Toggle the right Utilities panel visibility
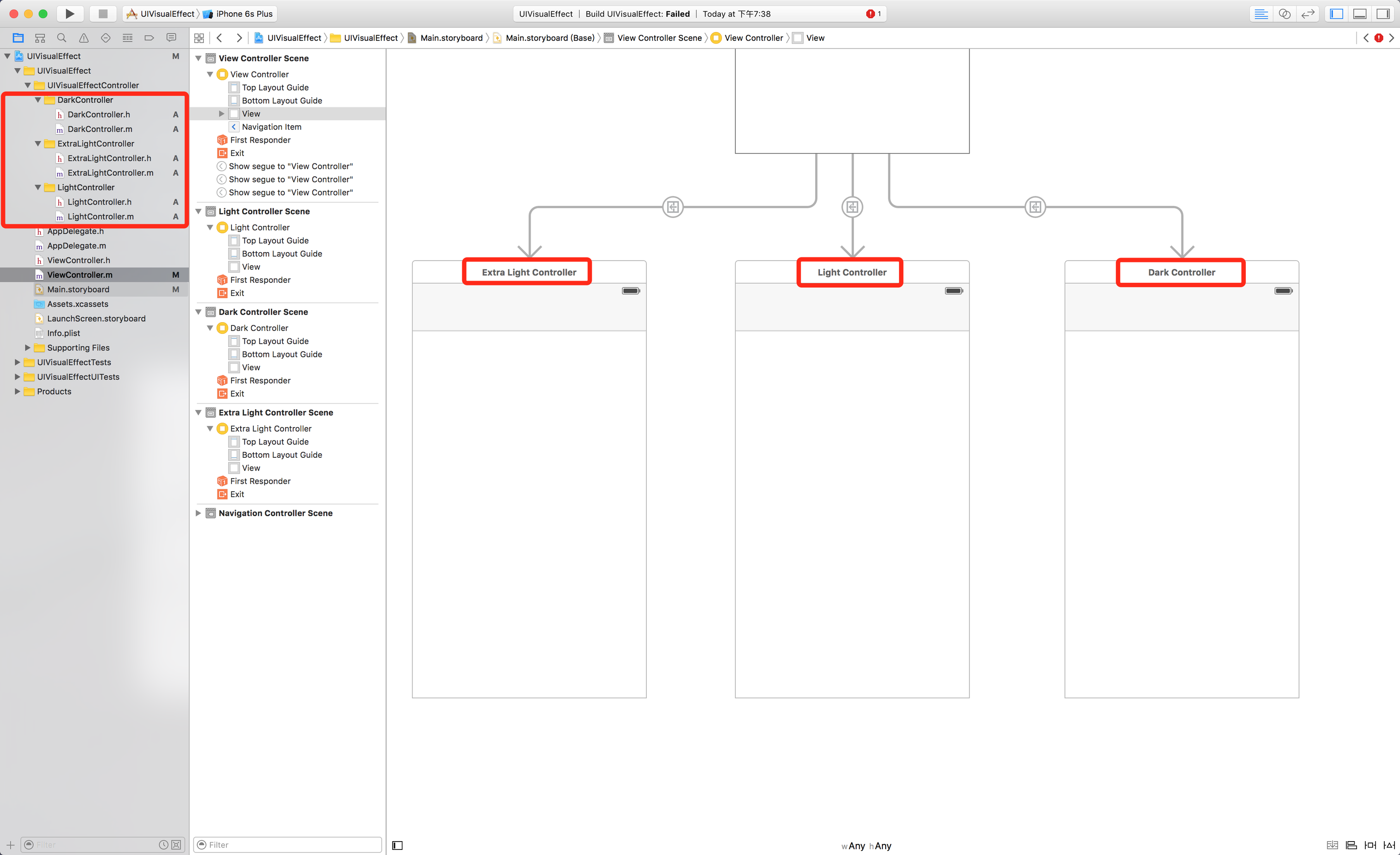This screenshot has width=1400, height=855. pos(1383,13)
